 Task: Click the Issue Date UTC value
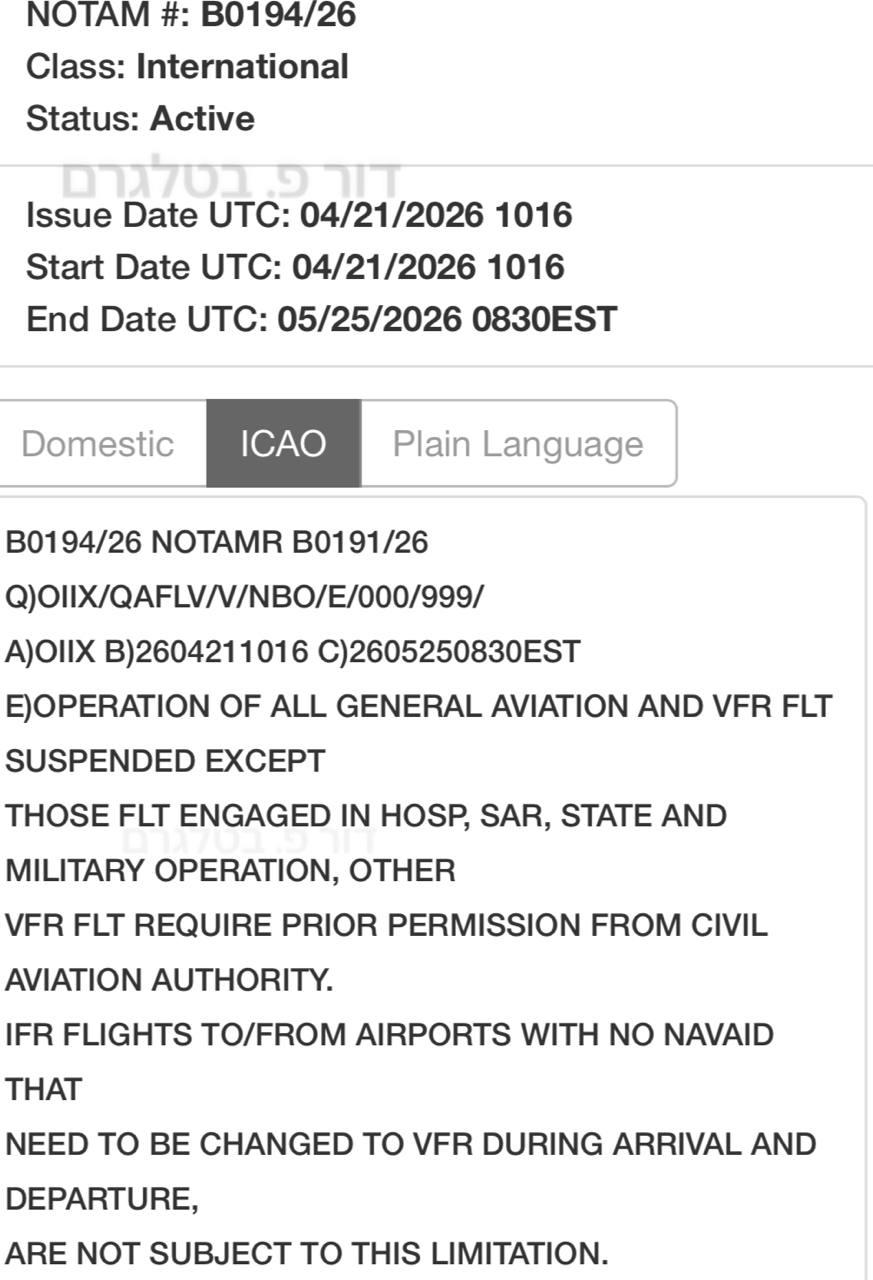435,215
